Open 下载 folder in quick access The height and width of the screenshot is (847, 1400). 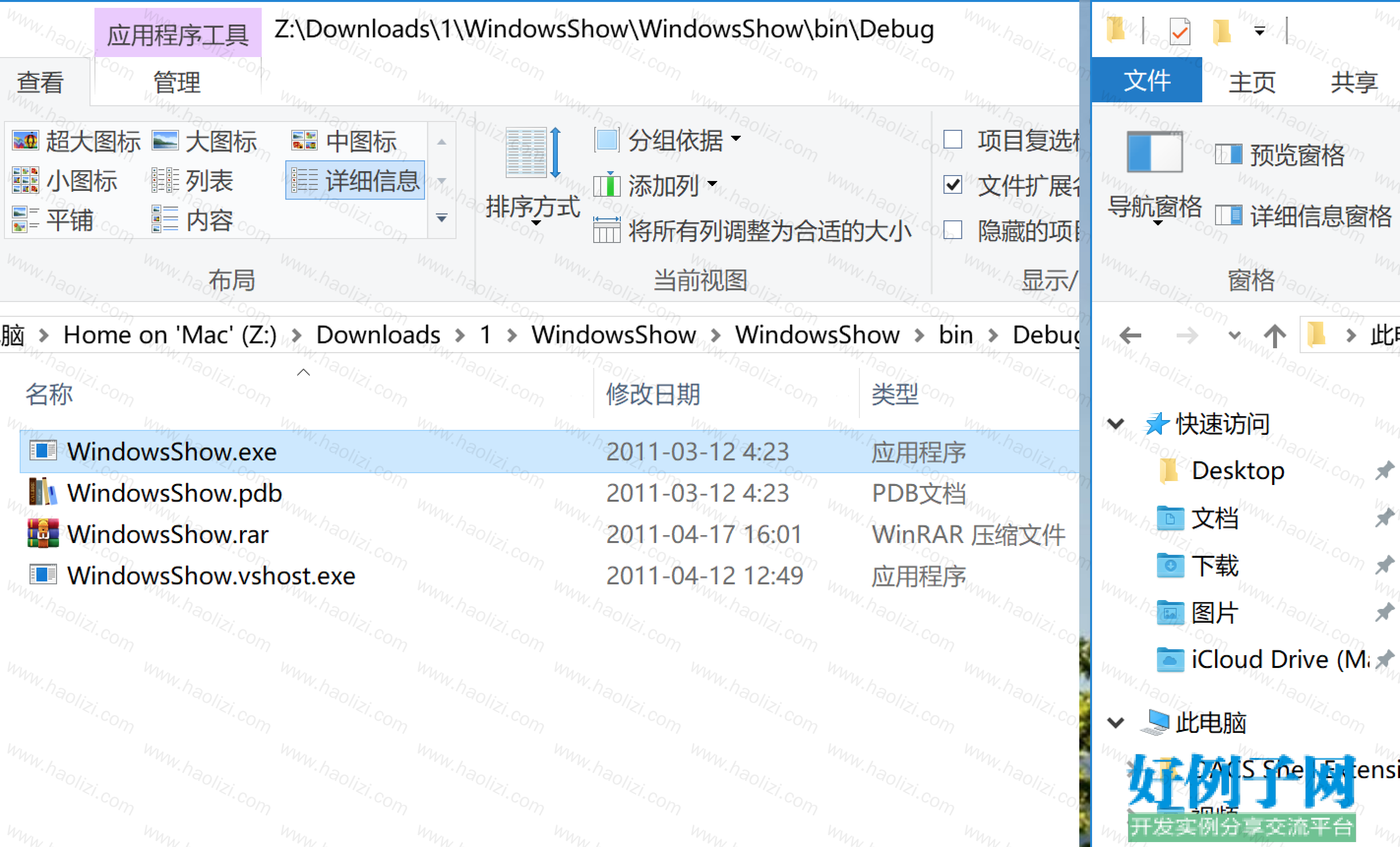[1199, 565]
